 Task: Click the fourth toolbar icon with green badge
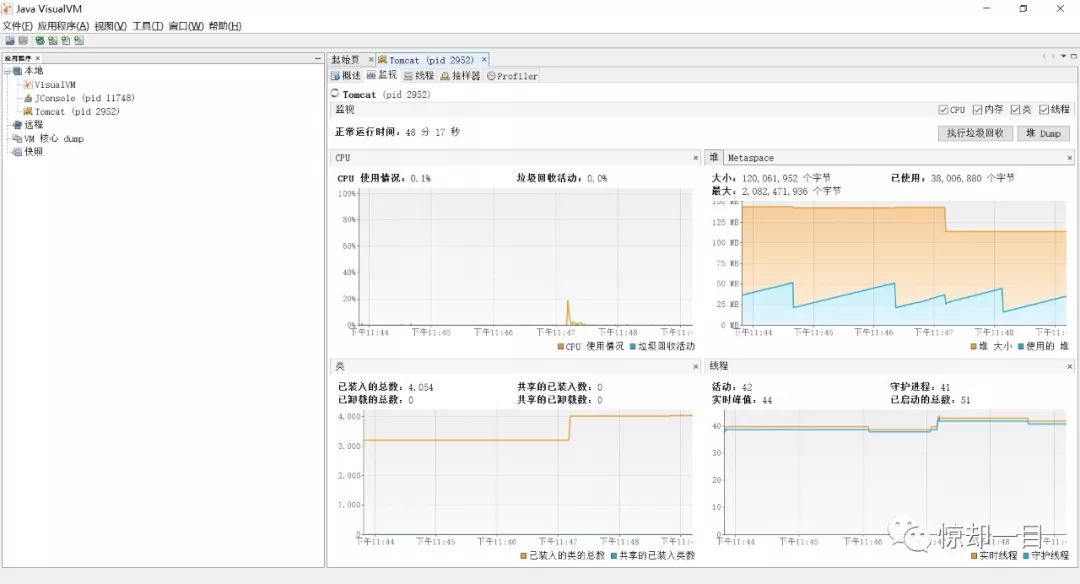coord(53,41)
